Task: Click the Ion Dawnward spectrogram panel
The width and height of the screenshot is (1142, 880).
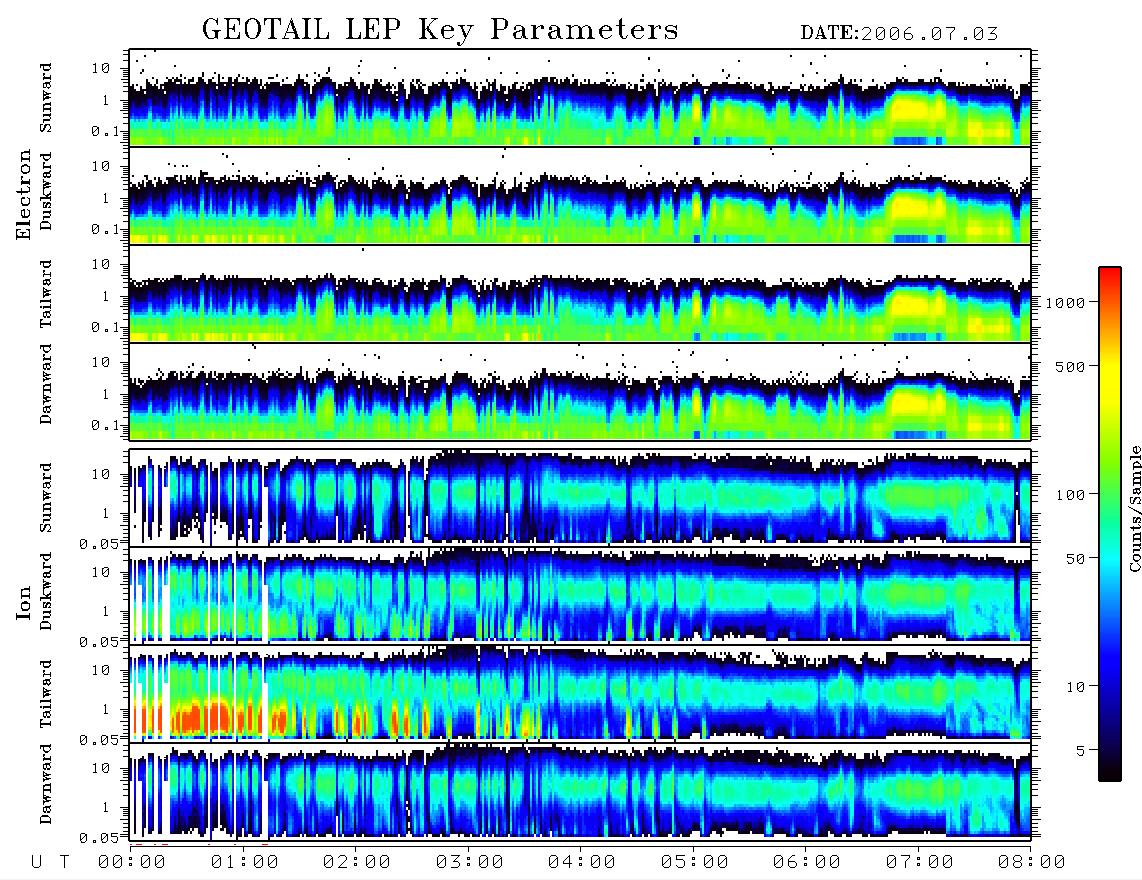Action: 580,791
